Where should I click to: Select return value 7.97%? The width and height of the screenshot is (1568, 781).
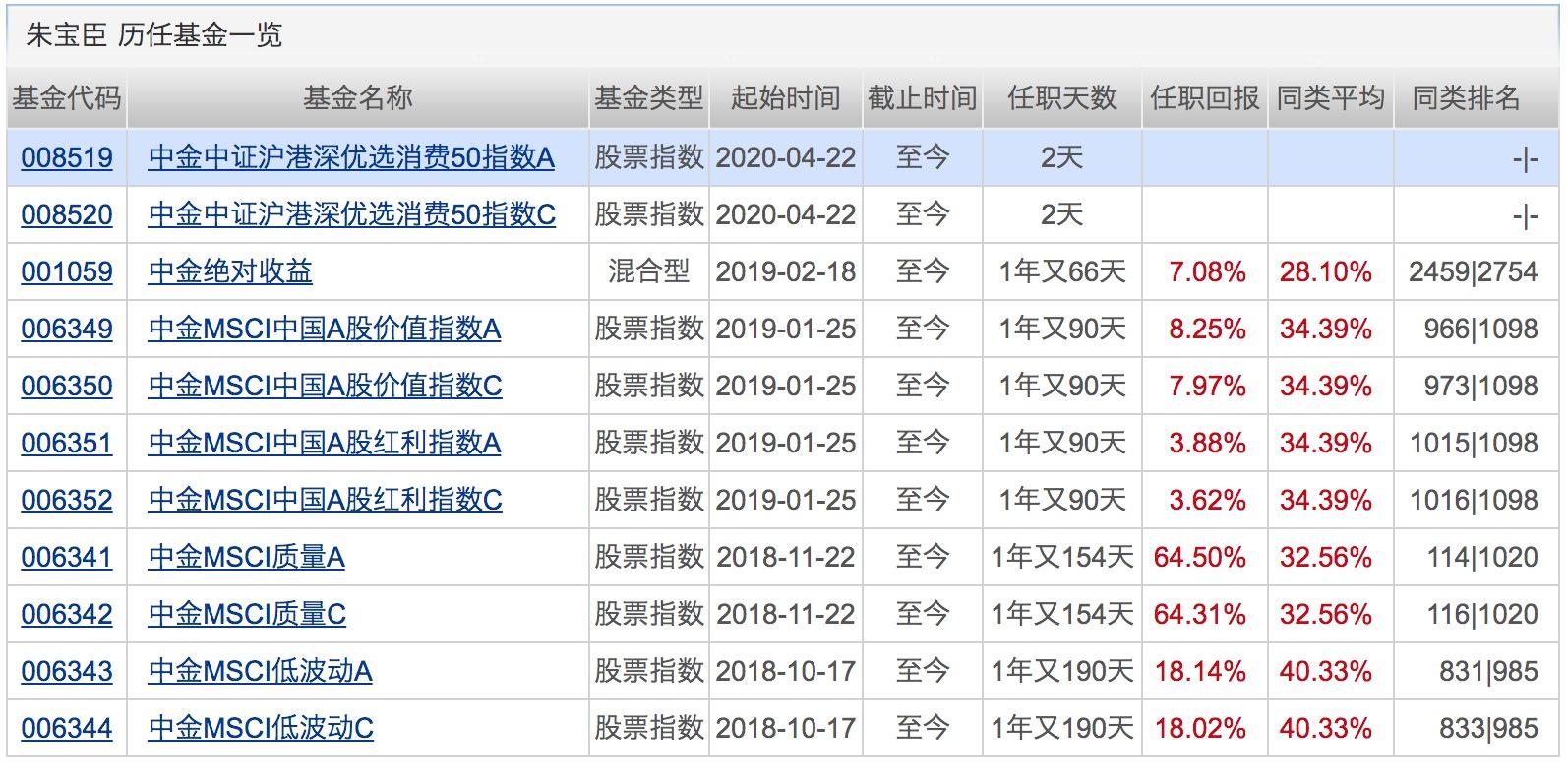(x=1207, y=386)
